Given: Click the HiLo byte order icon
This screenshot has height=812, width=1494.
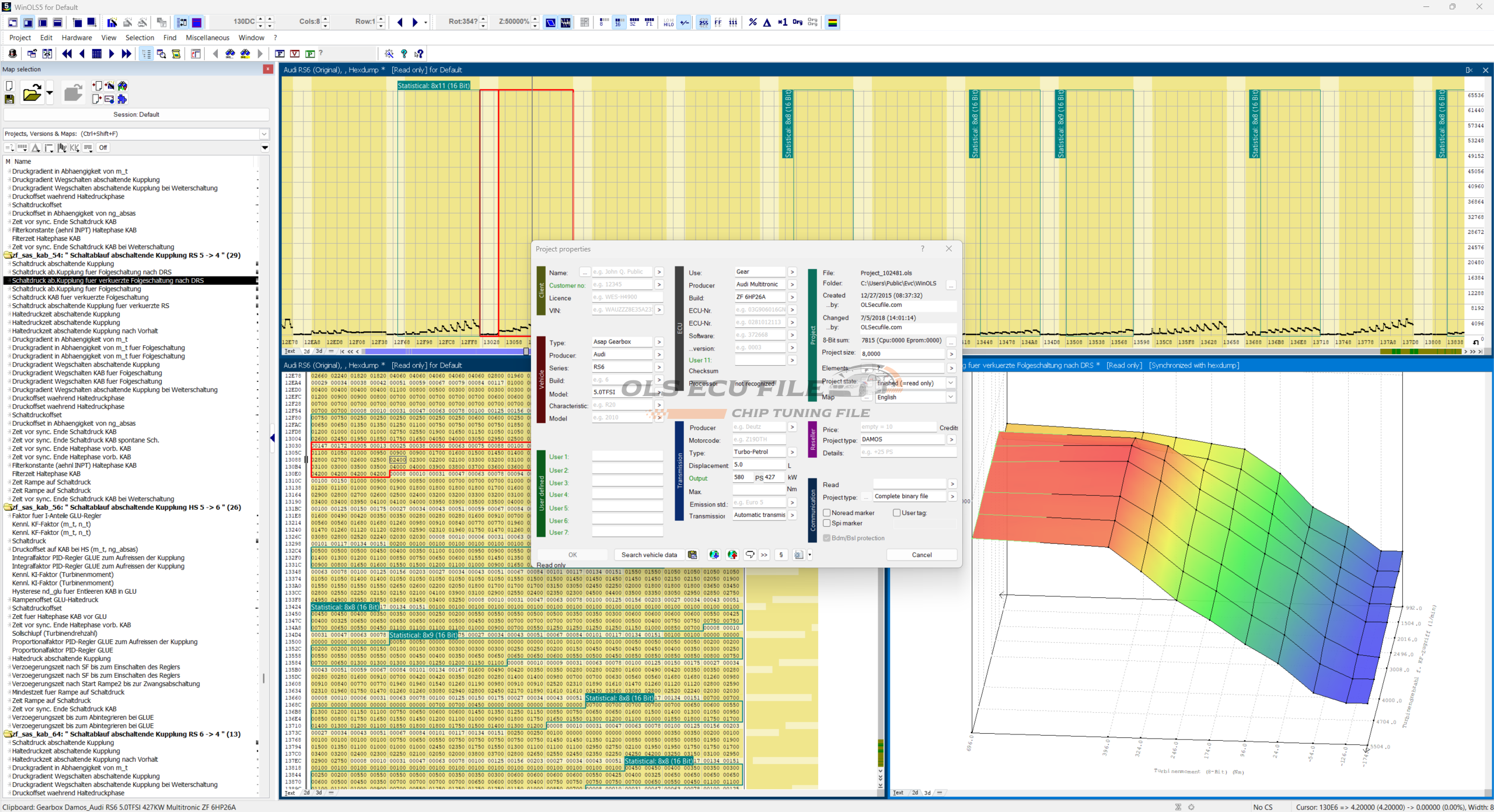Looking at the screenshot, I should point(669,22).
